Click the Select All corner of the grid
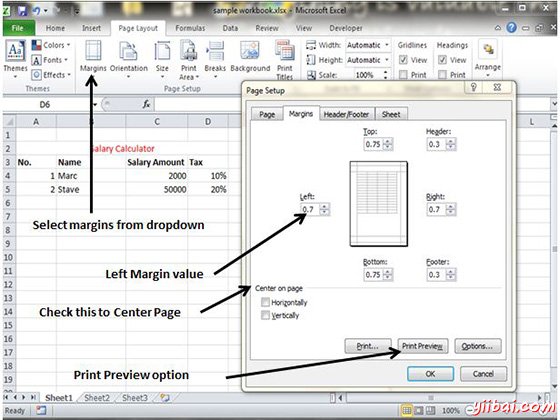 [x=9, y=122]
